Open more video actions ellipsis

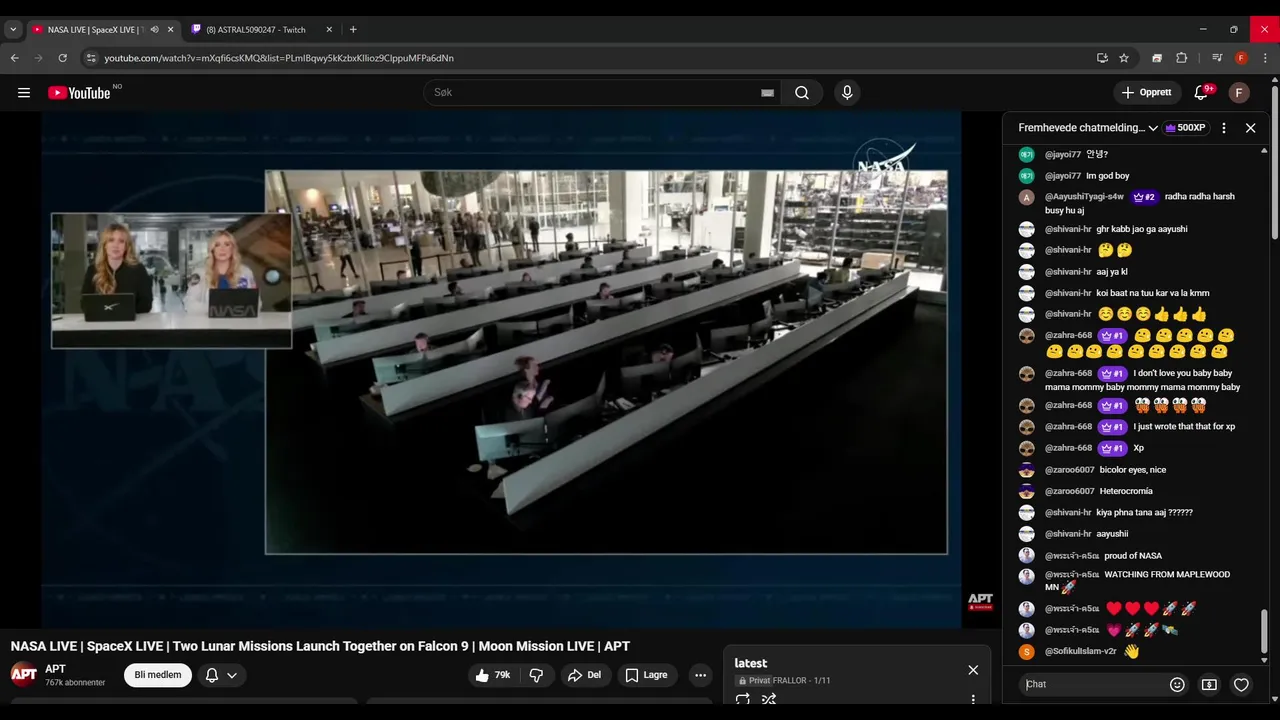coord(700,675)
